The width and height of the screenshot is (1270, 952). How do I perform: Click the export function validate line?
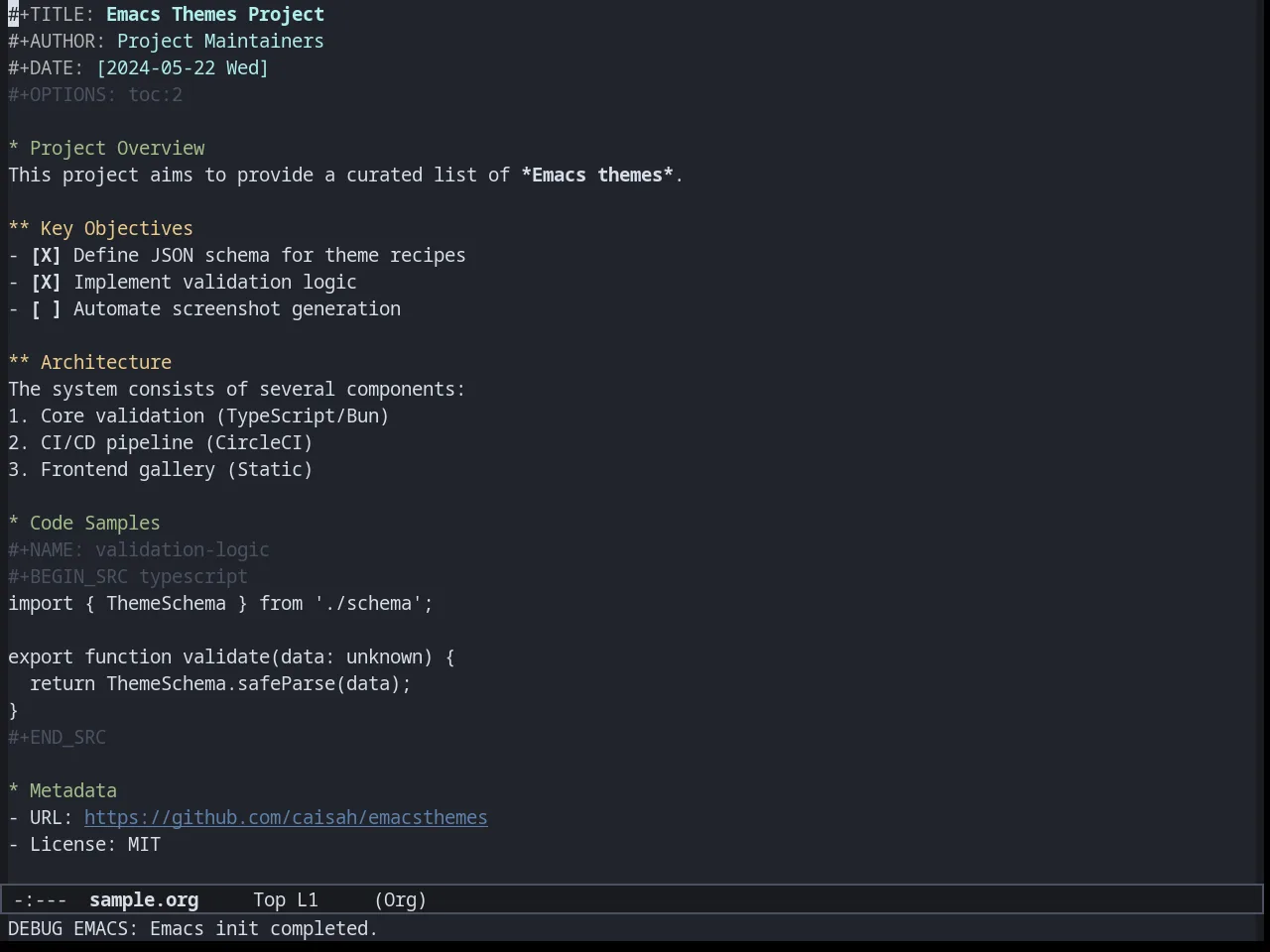pos(231,657)
